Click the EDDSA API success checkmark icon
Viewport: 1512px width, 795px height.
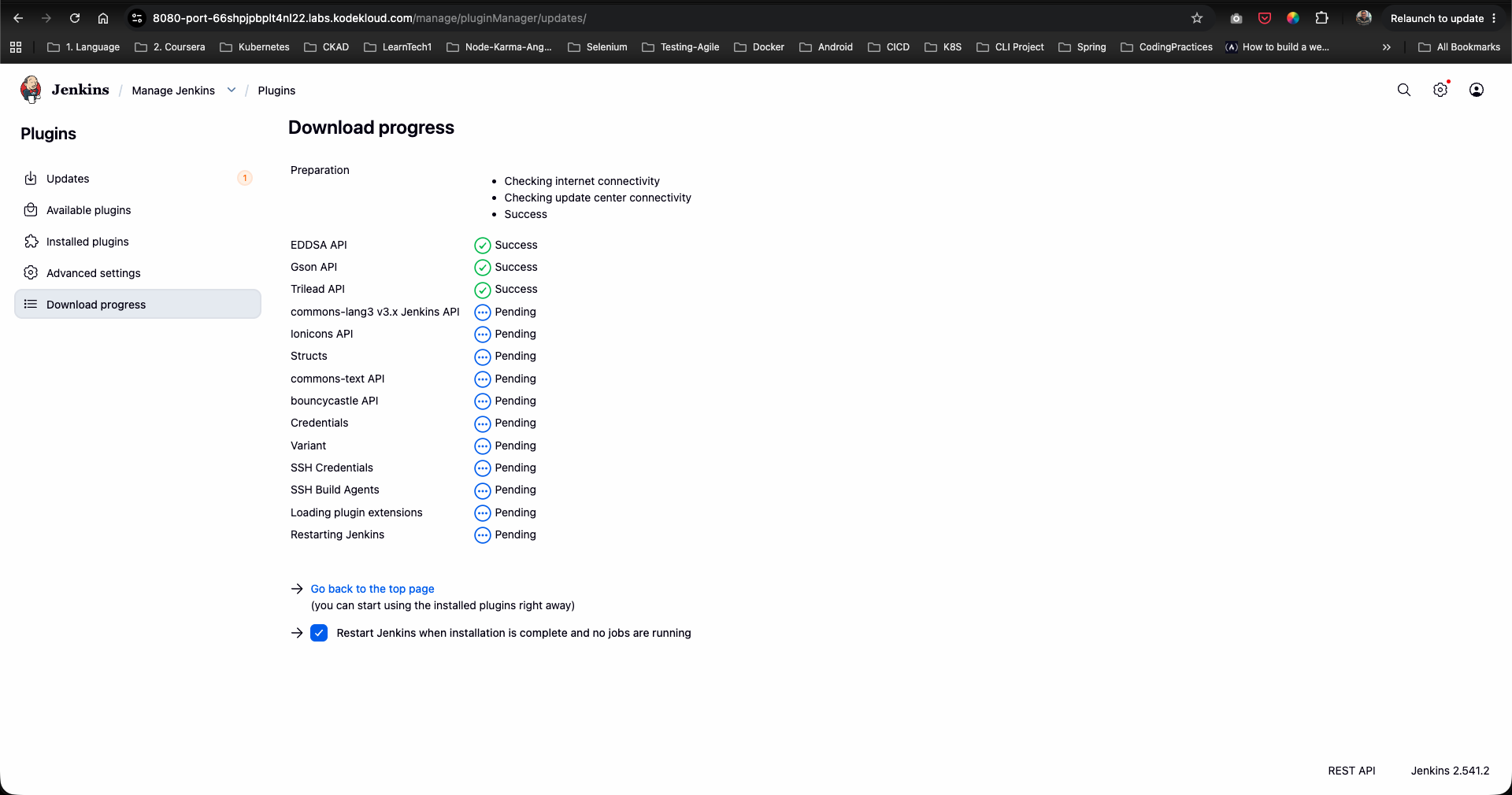[483, 246]
